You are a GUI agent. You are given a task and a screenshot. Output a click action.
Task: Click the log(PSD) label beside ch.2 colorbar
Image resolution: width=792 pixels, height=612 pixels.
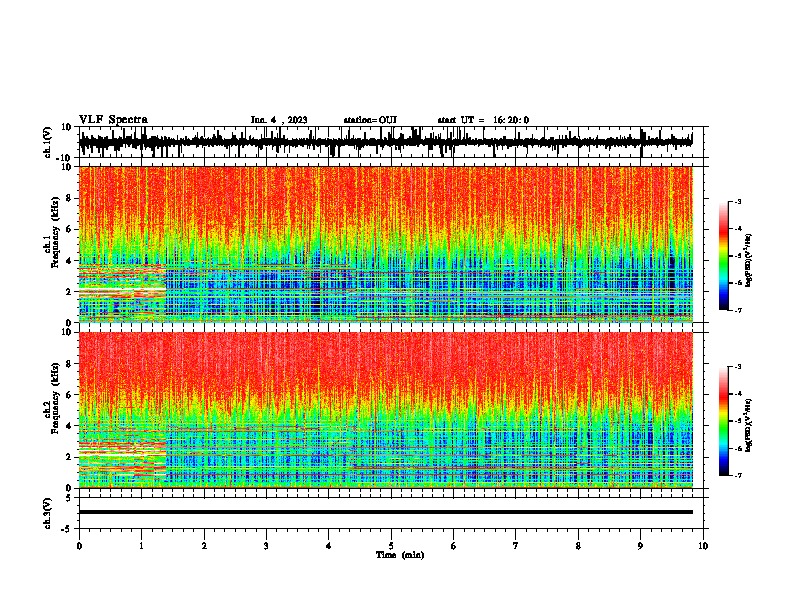click(x=749, y=424)
